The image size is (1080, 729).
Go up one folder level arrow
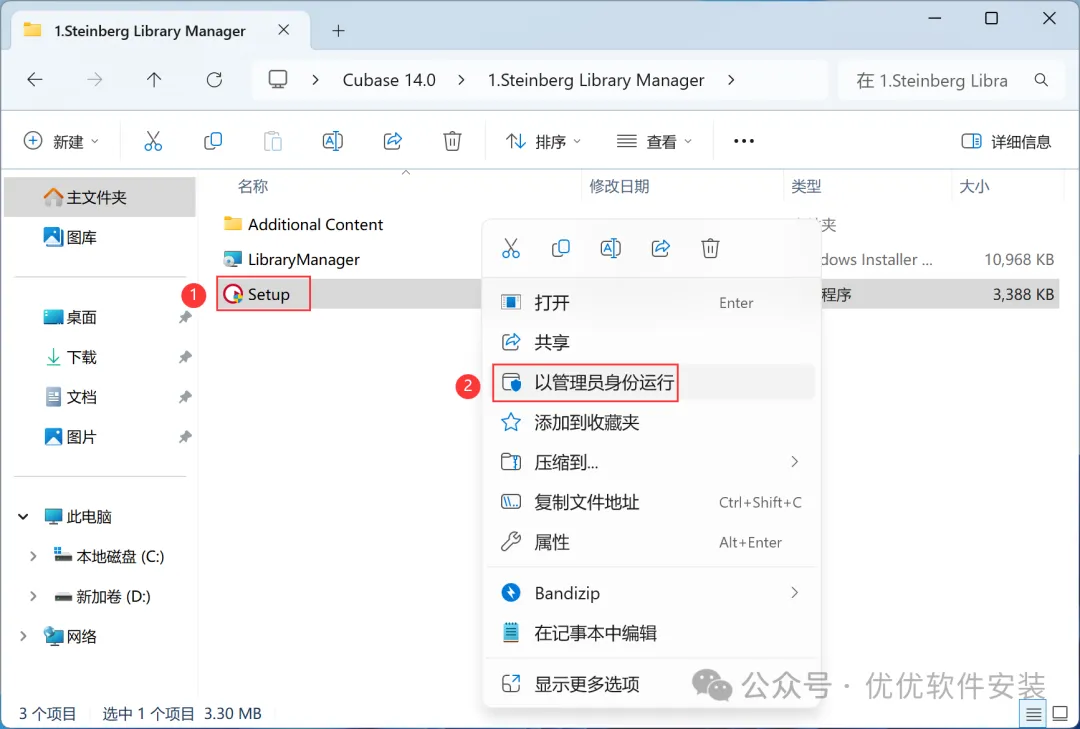[x=154, y=80]
